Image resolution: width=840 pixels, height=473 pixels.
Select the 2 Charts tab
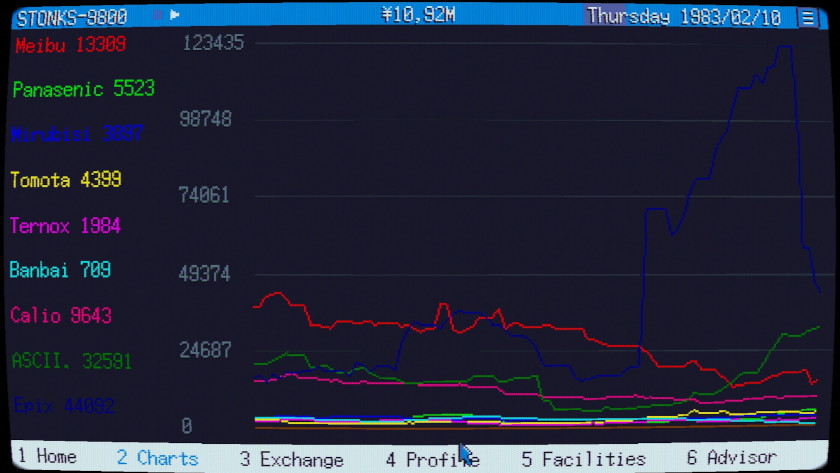point(158,458)
